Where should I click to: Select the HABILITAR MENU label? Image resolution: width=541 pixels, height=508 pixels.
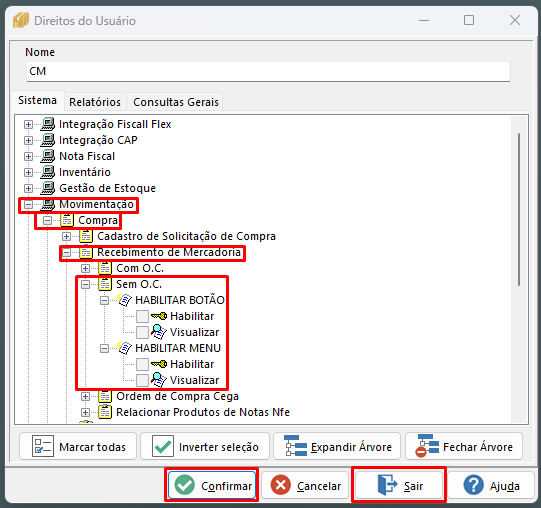178,348
